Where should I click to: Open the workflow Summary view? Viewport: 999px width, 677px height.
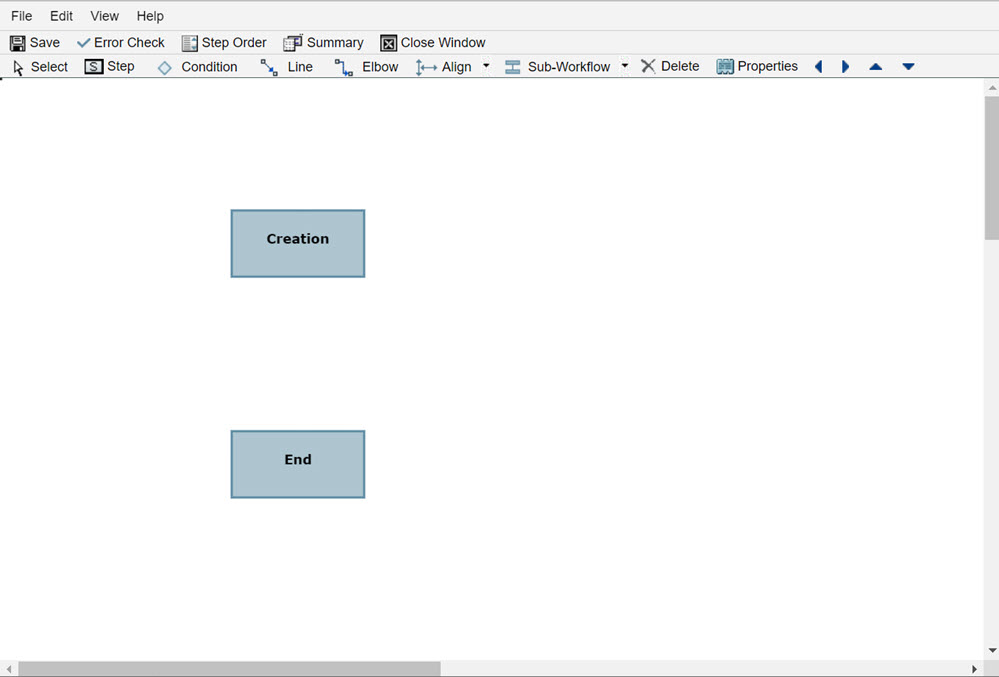pos(323,42)
